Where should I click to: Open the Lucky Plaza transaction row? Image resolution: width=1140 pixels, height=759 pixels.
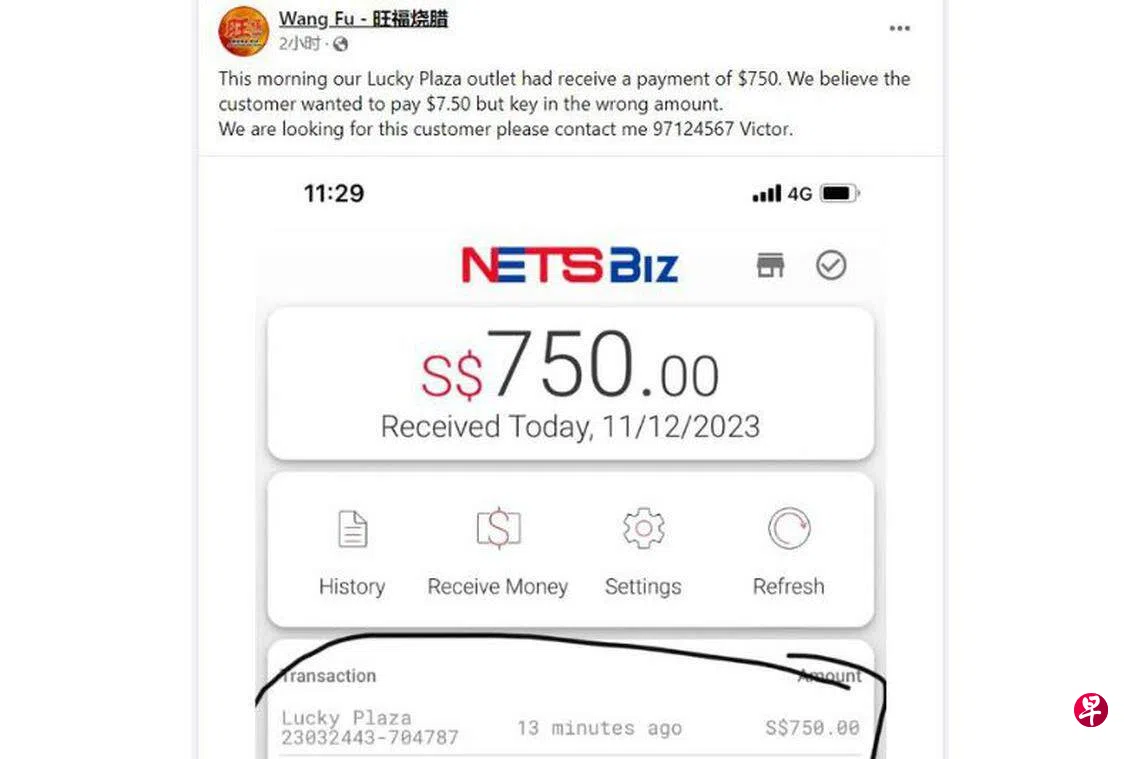571,728
